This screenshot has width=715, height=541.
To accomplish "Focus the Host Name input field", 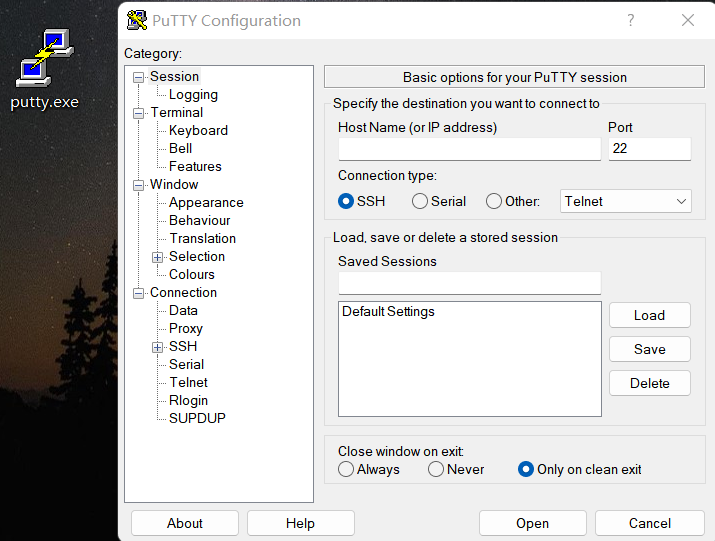I will [470, 149].
